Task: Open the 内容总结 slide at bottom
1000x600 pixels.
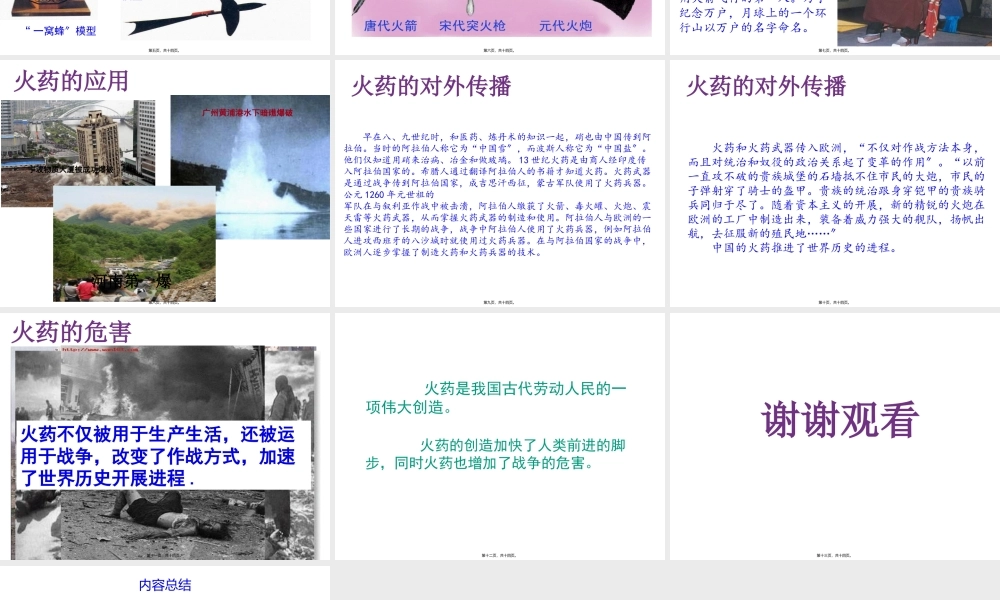Action: coord(165,585)
